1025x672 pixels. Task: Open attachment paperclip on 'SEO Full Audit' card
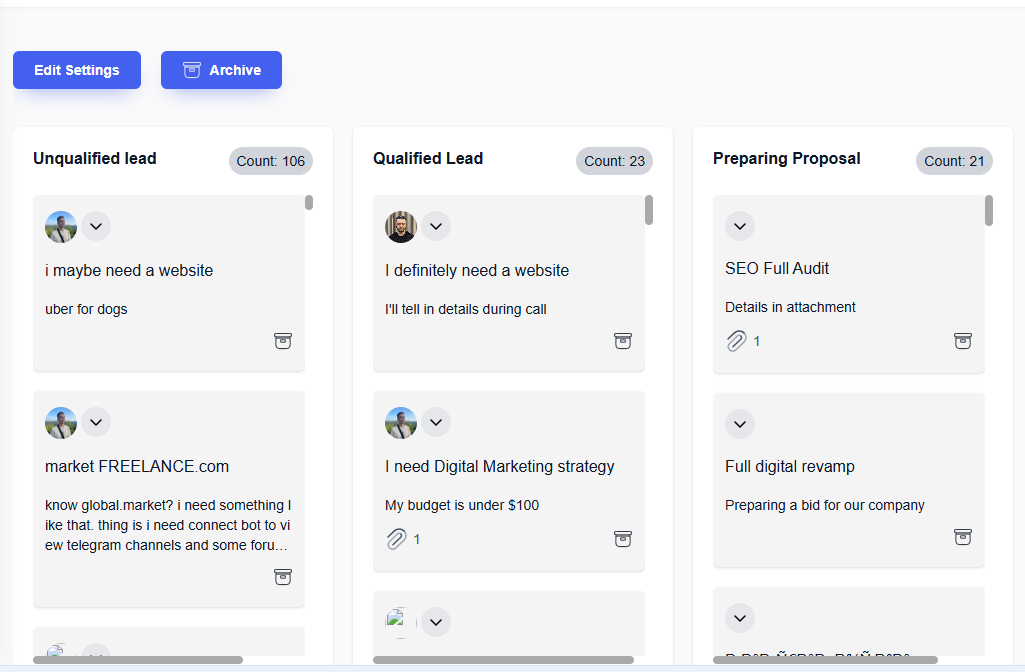click(736, 341)
